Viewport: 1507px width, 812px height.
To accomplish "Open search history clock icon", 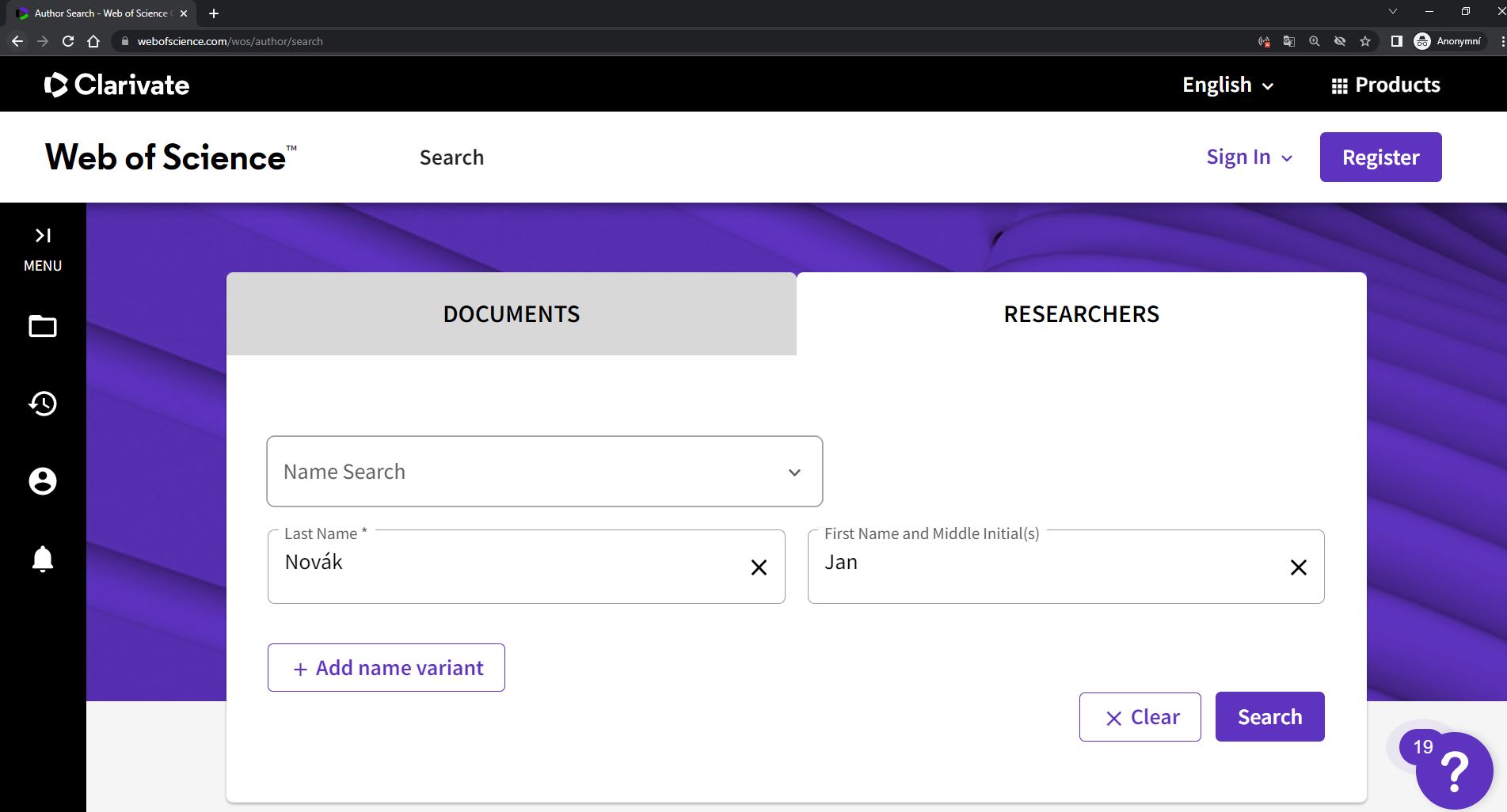I will click(x=43, y=404).
